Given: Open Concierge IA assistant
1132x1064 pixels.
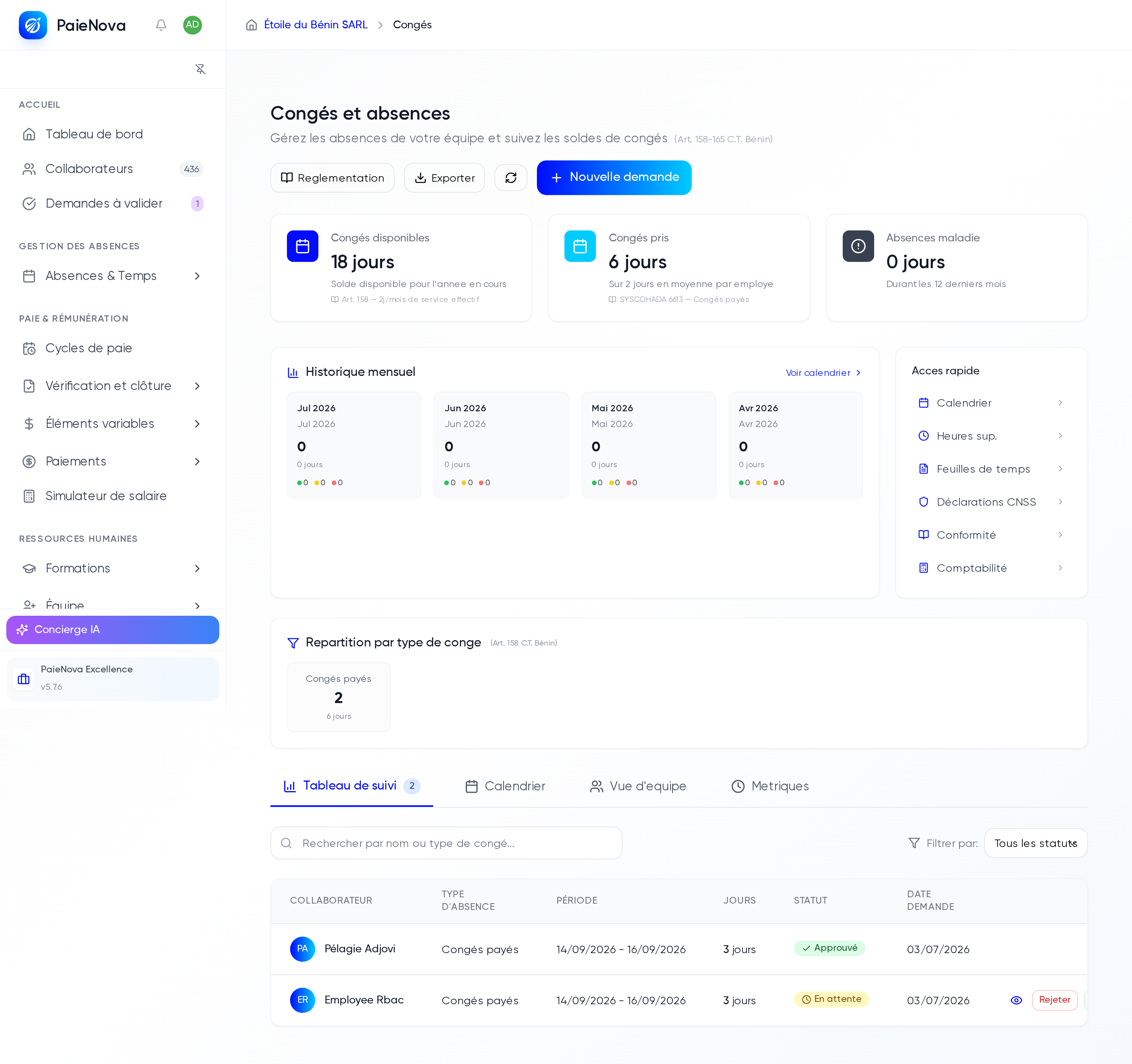Looking at the screenshot, I should click(x=113, y=630).
